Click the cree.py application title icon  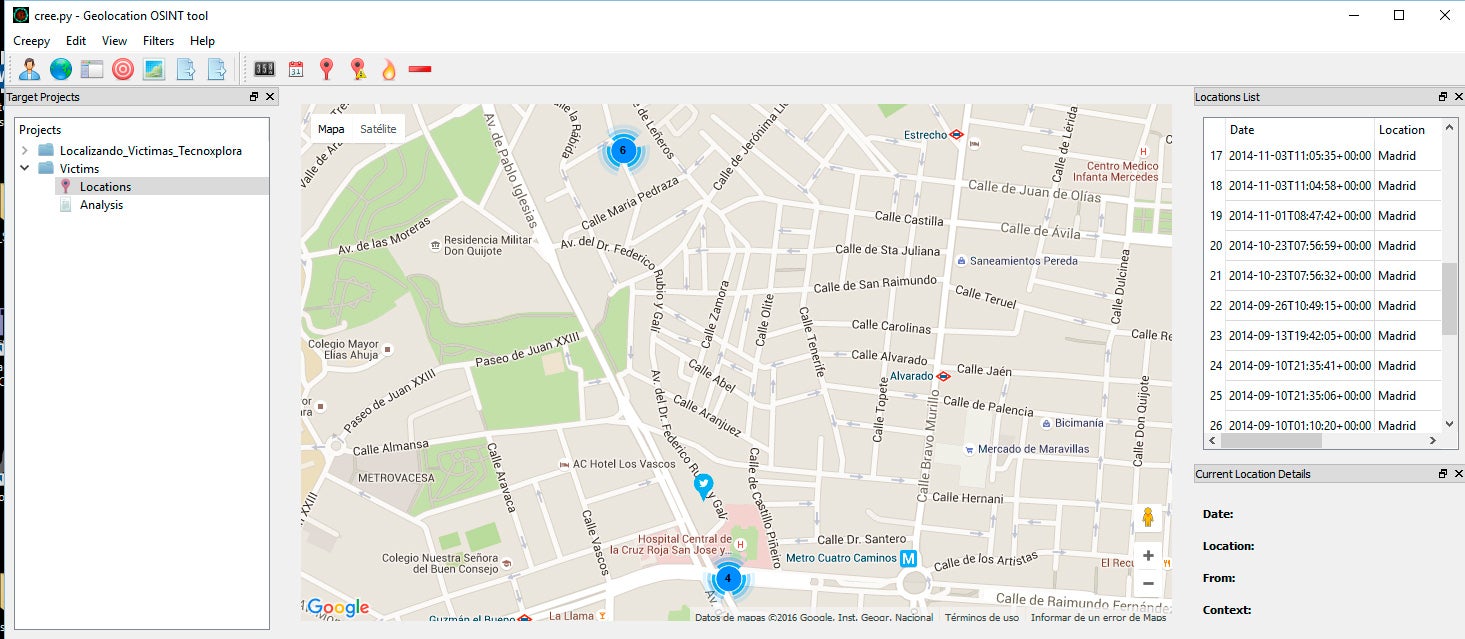click(x=21, y=15)
